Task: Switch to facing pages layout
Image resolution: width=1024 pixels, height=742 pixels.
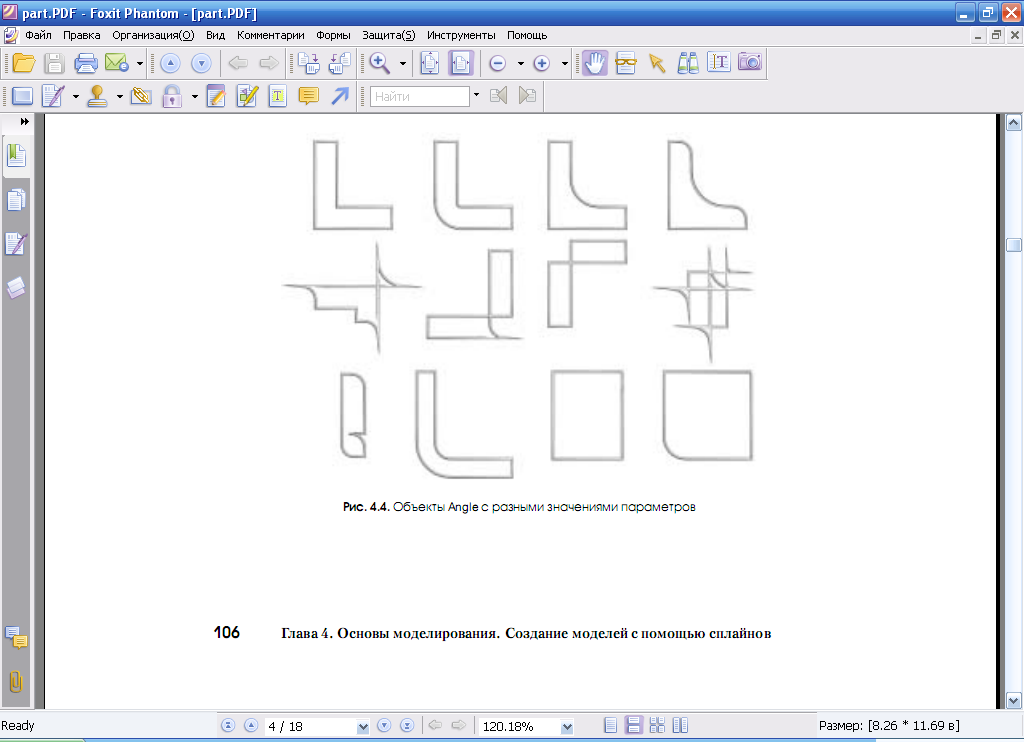Action: click(x=680, y=726)
